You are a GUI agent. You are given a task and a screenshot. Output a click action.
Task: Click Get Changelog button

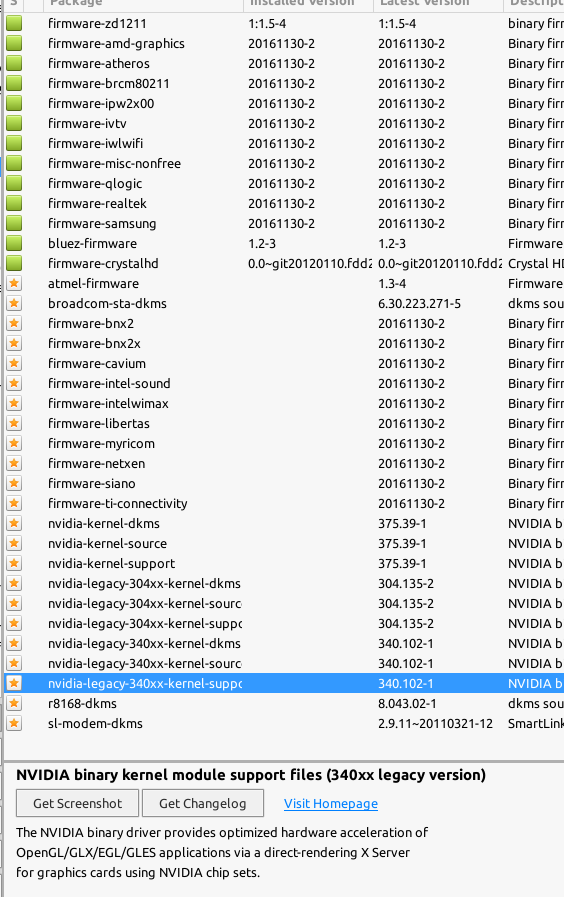(x=202, y=803)
